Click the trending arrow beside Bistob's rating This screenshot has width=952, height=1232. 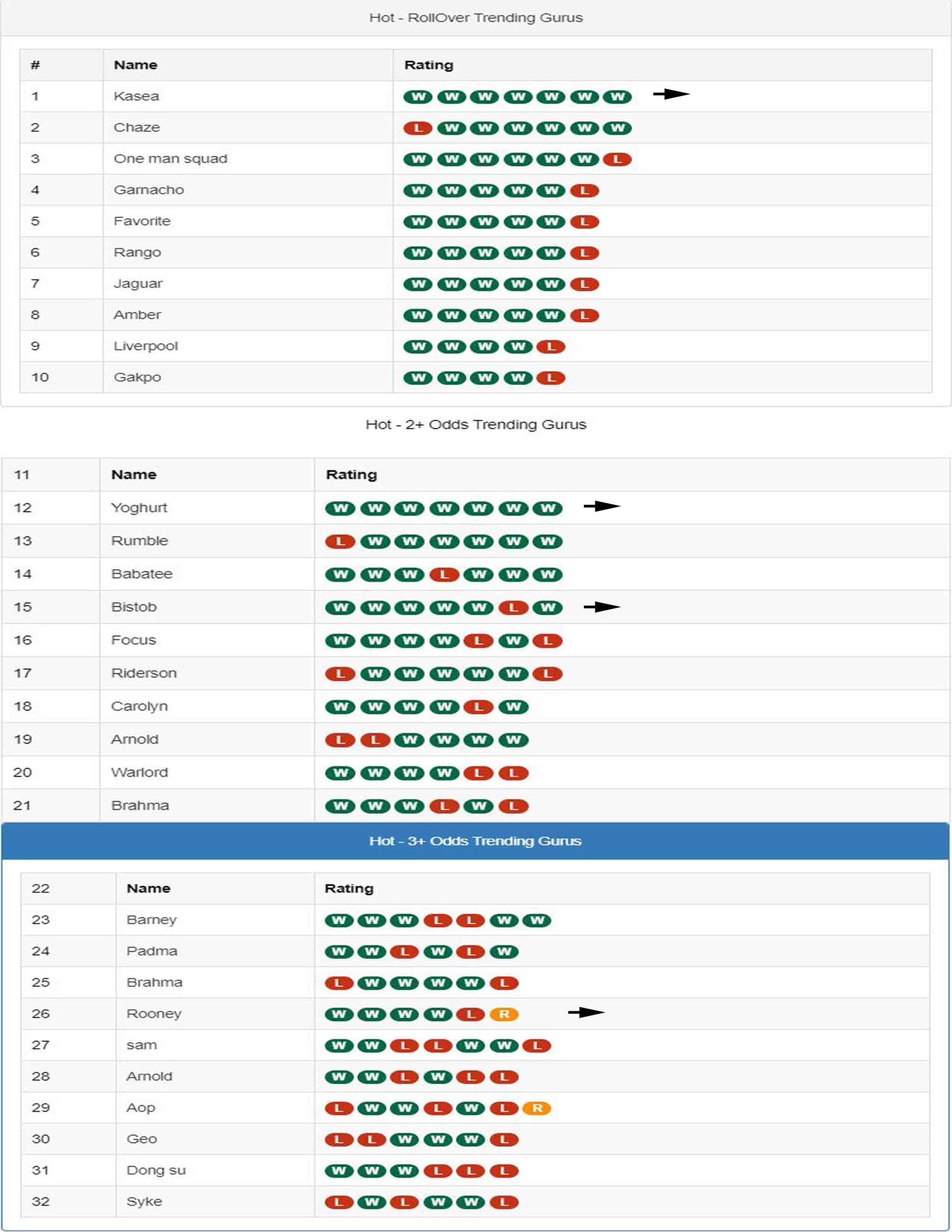tap(601, 606)
